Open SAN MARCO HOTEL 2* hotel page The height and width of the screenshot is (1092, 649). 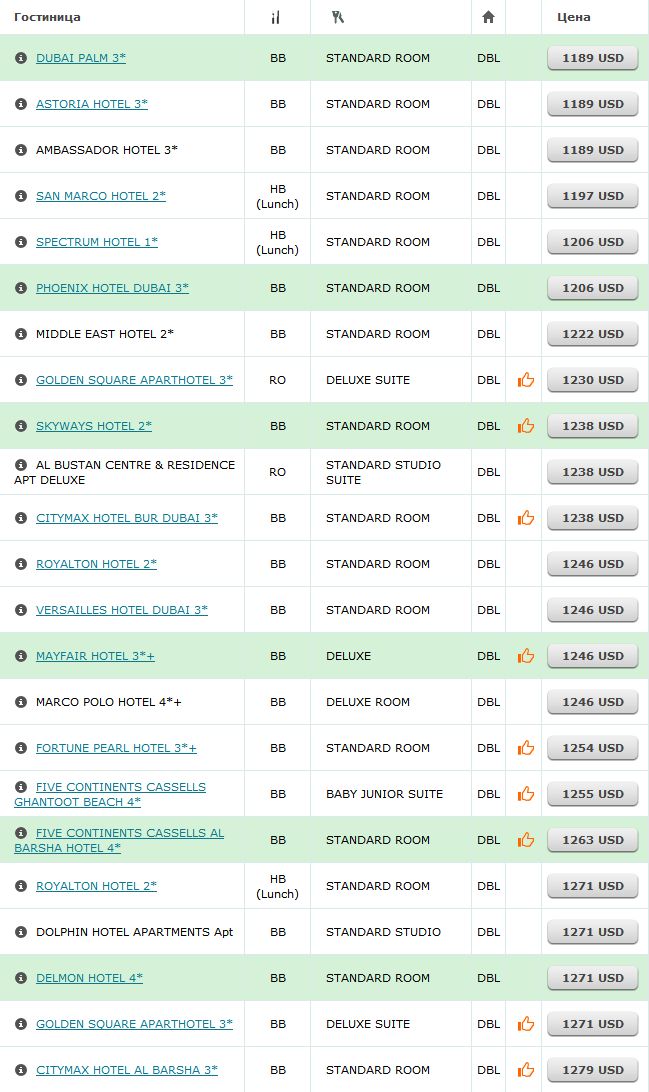point(101,196)
